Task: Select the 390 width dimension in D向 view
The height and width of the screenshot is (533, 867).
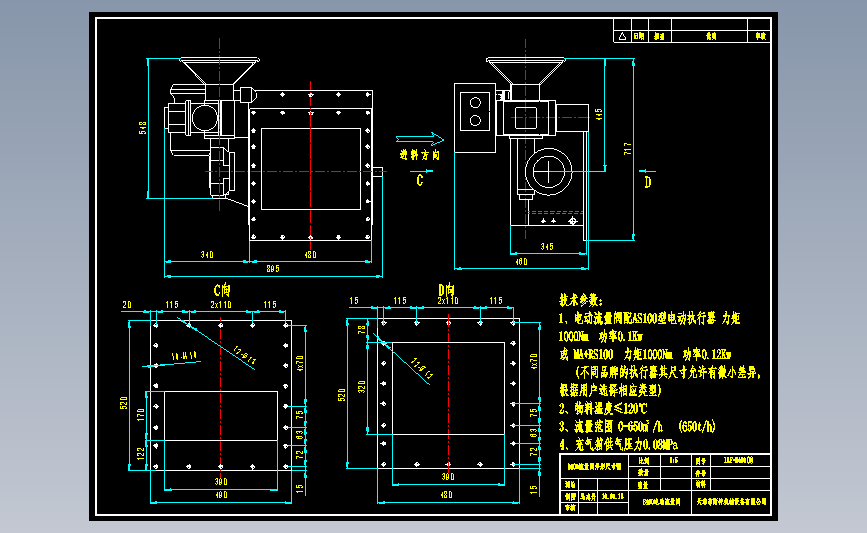Action: click(x=448, y=477)
